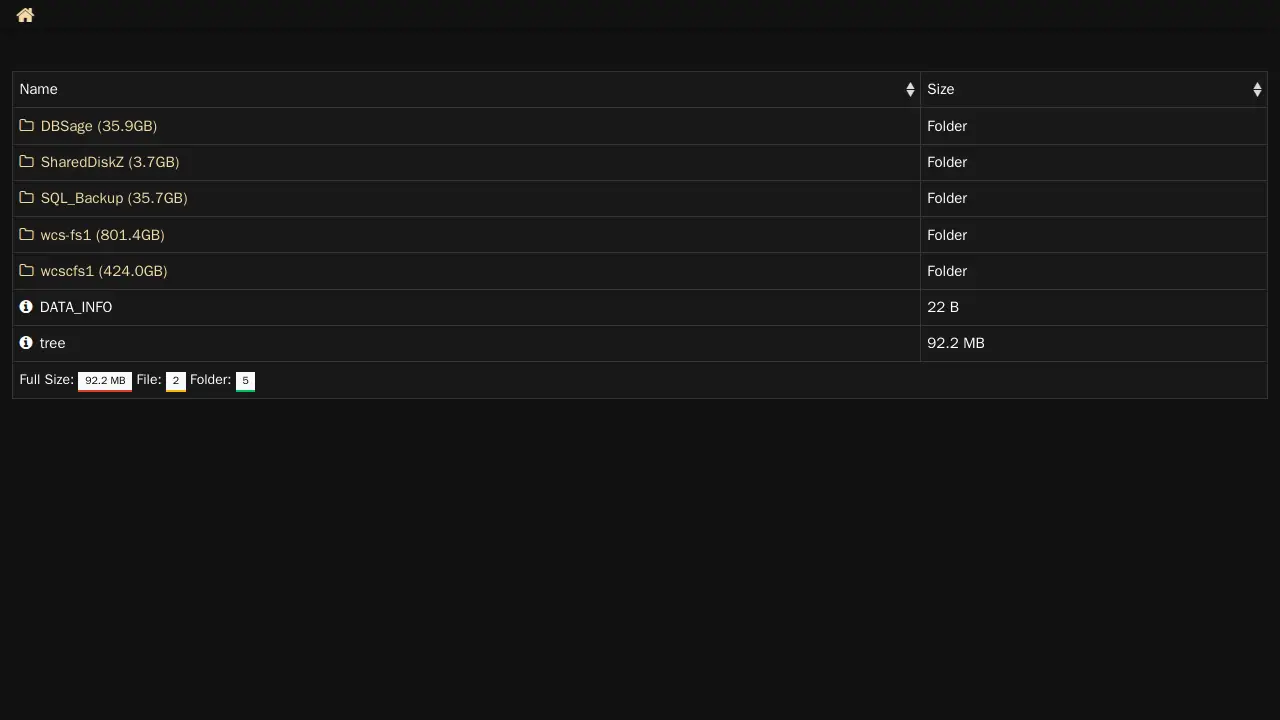Sort the table by Name column arrows
The height and width of the screenshot is (720, 1280).
click(x=910, y=90)
